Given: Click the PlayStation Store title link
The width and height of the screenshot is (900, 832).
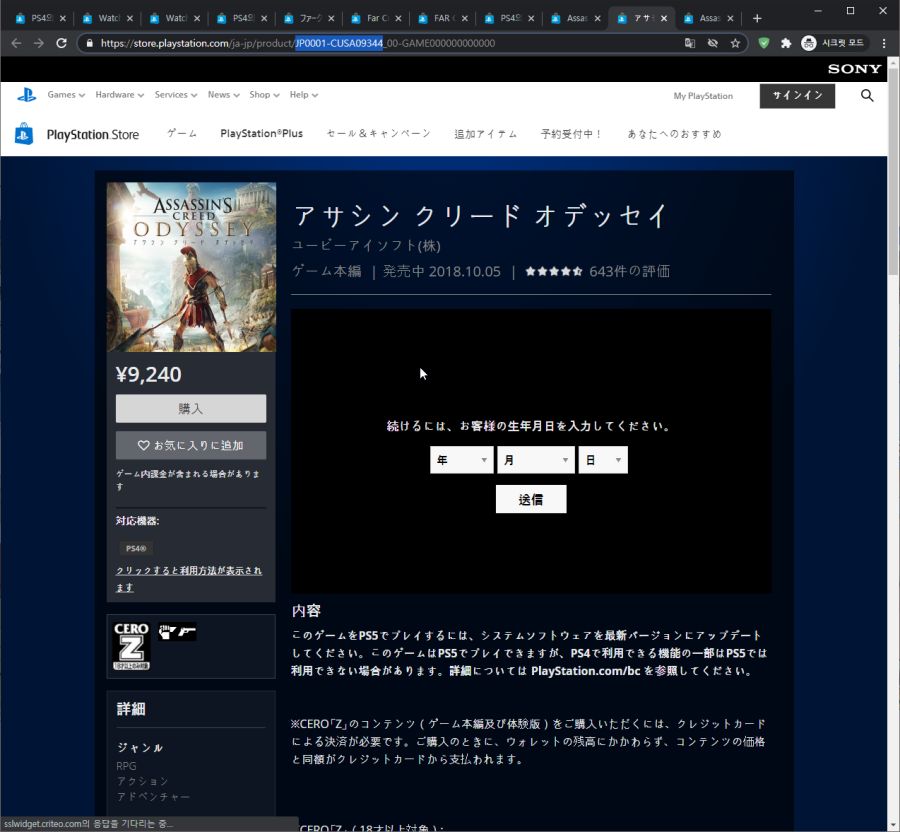Looking at the screenshot, I should click(x=92, y=134).
